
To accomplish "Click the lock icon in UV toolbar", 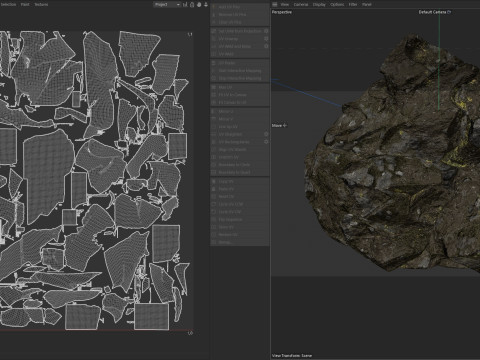I will coord(192,4).
